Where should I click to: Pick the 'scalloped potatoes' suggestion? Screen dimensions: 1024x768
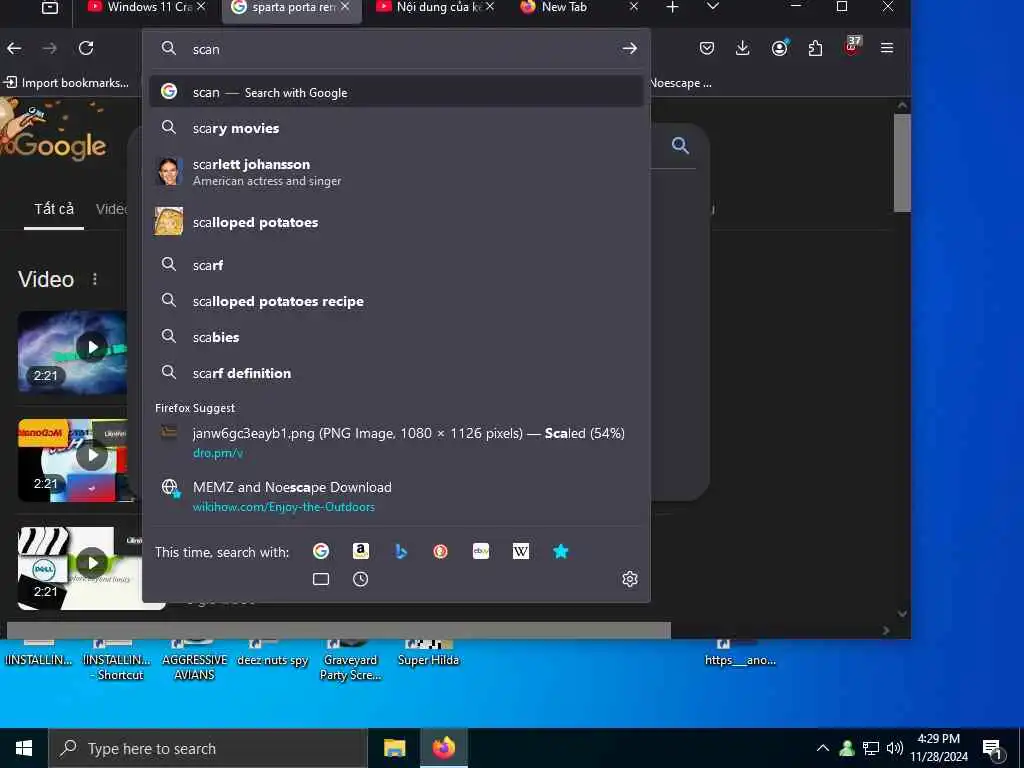click(x=396, y=222)
